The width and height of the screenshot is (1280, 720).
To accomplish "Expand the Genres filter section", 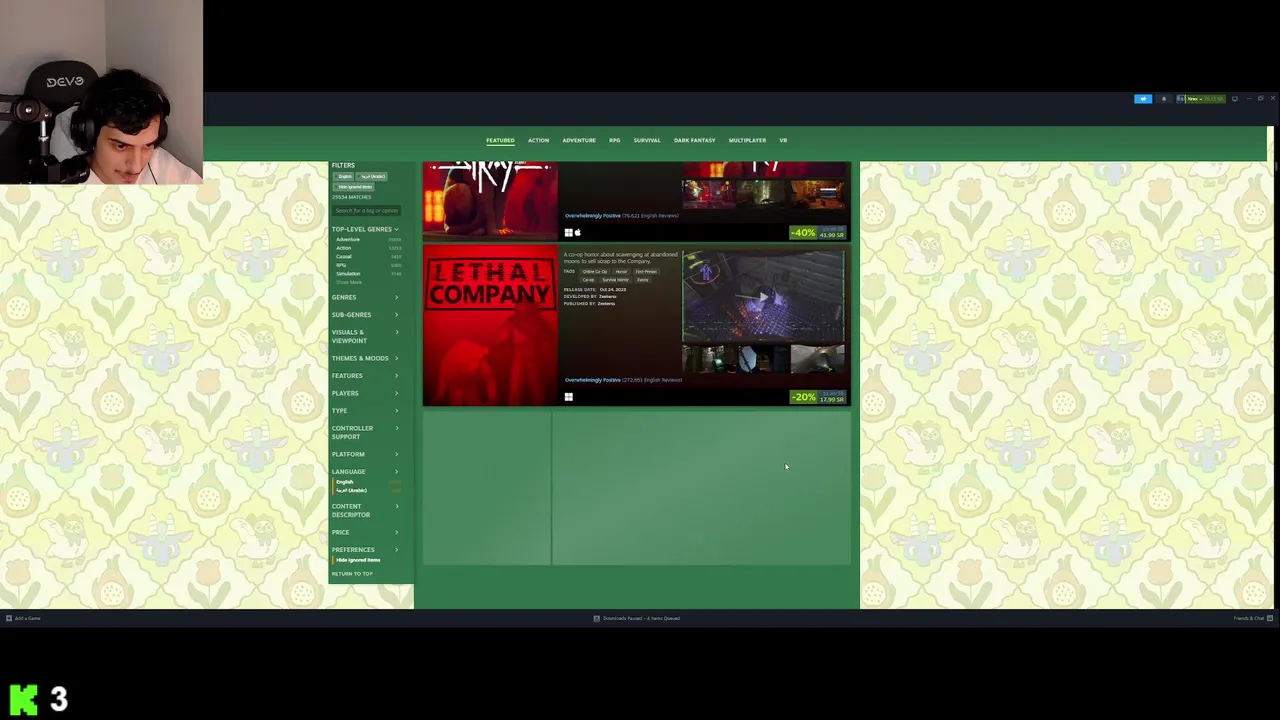I will 365,297.
